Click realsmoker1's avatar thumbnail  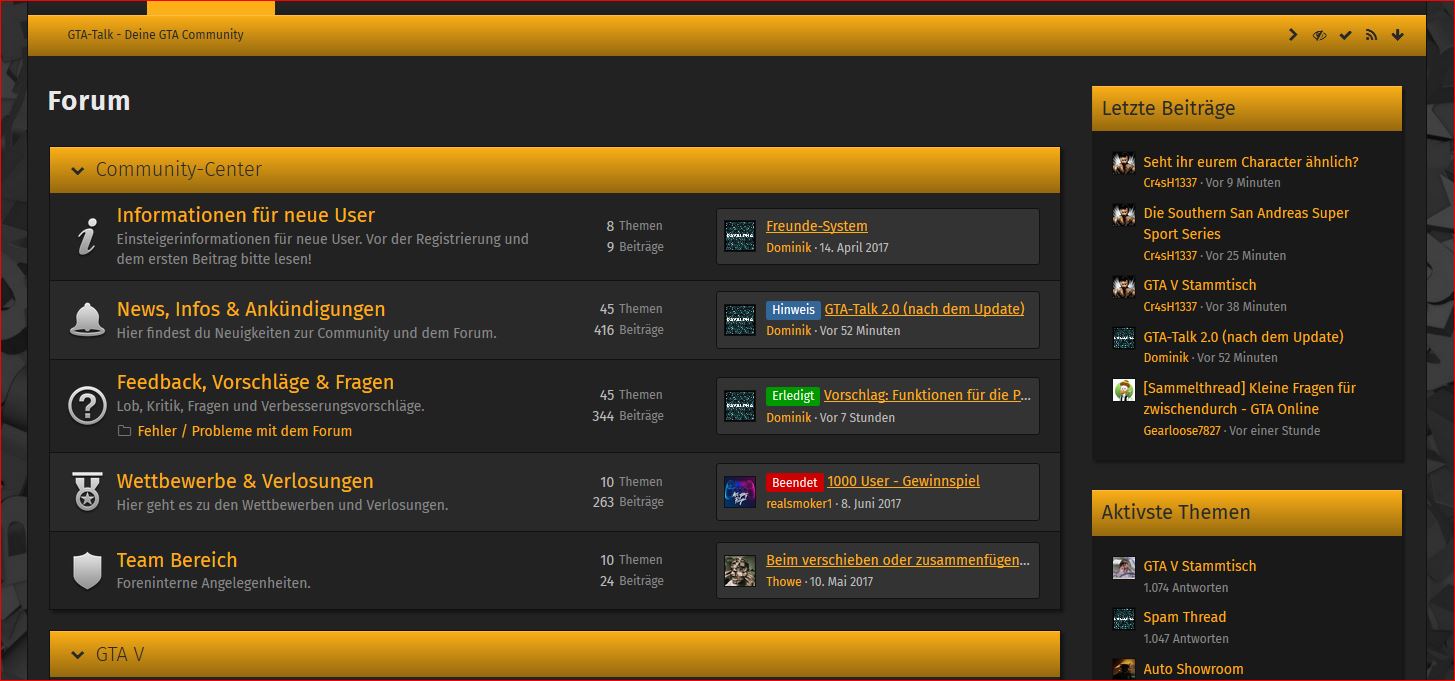740,492
